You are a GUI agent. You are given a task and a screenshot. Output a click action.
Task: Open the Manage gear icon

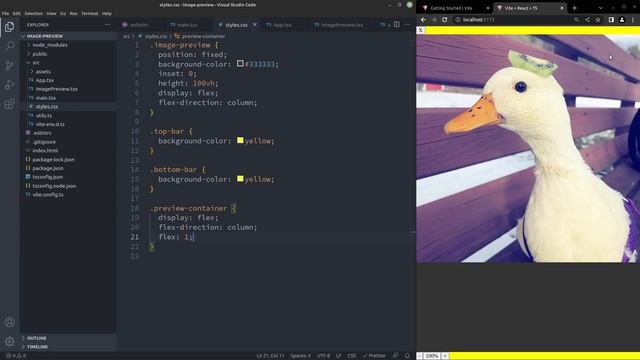pos(9,341)
